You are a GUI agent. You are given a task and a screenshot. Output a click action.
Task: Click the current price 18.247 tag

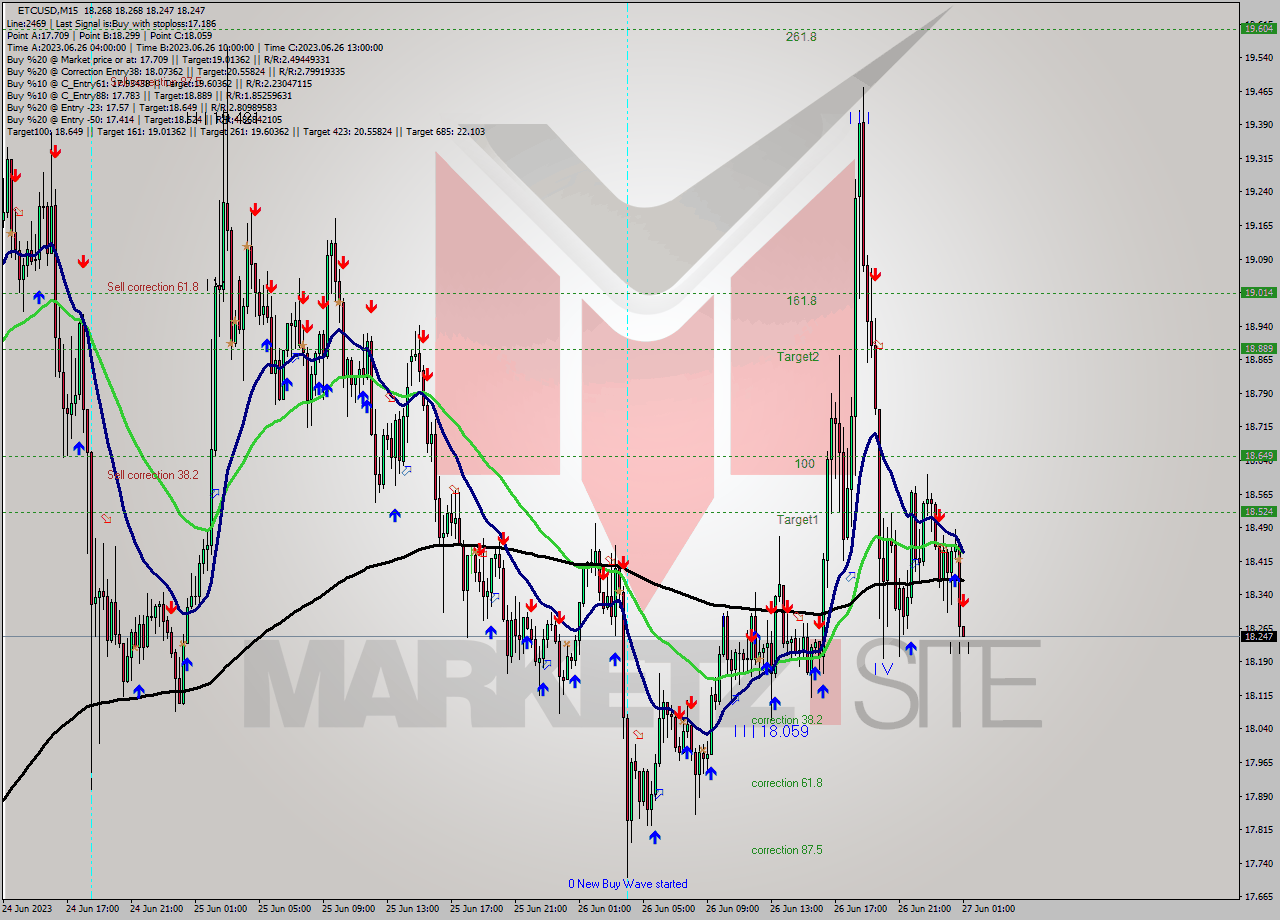[x=1258, y=637]
